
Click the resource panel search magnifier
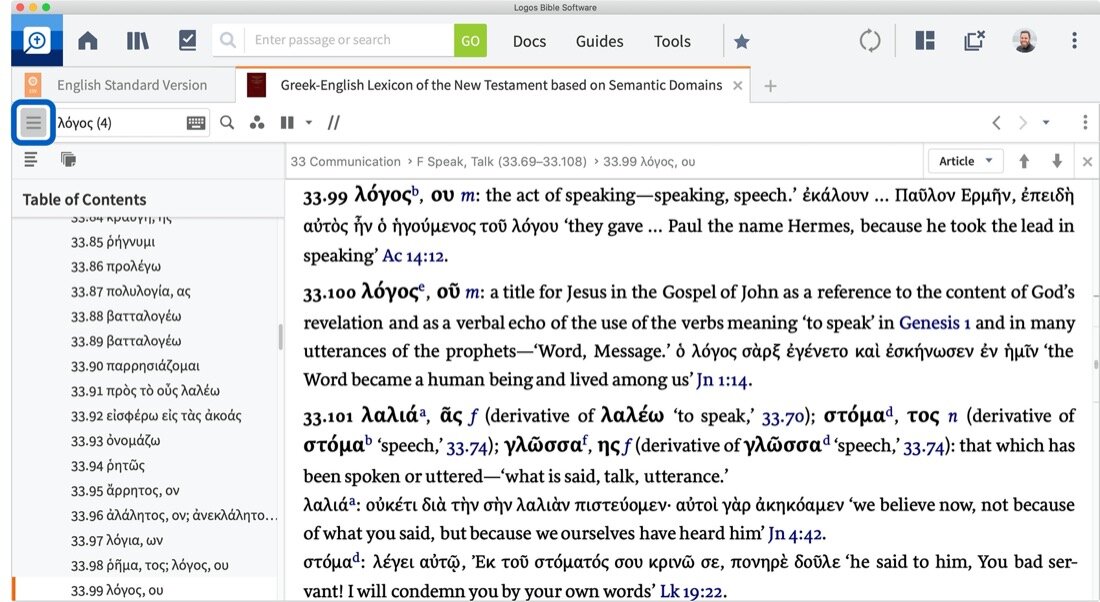click(227, 123)
